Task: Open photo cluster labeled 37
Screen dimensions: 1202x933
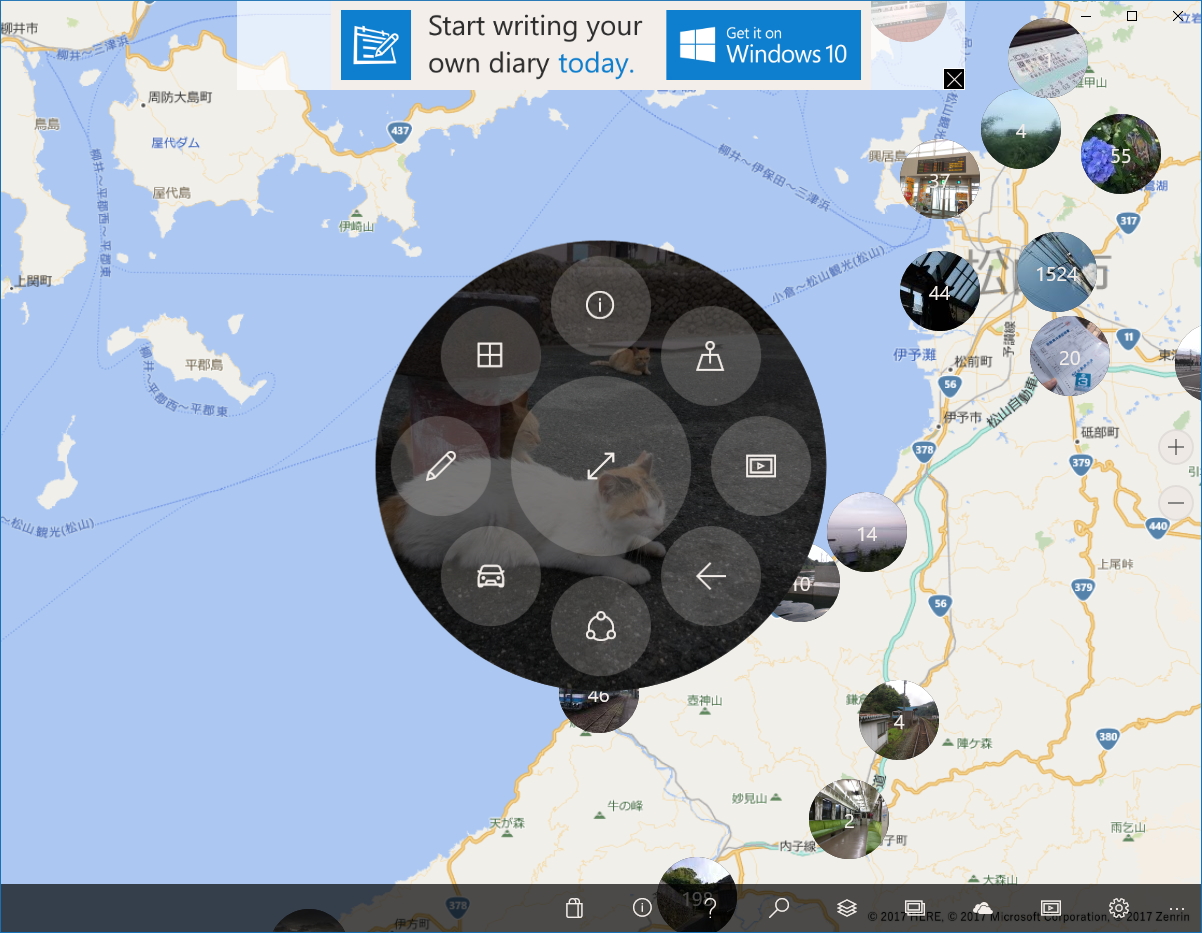Action: (x=939, y=180)
